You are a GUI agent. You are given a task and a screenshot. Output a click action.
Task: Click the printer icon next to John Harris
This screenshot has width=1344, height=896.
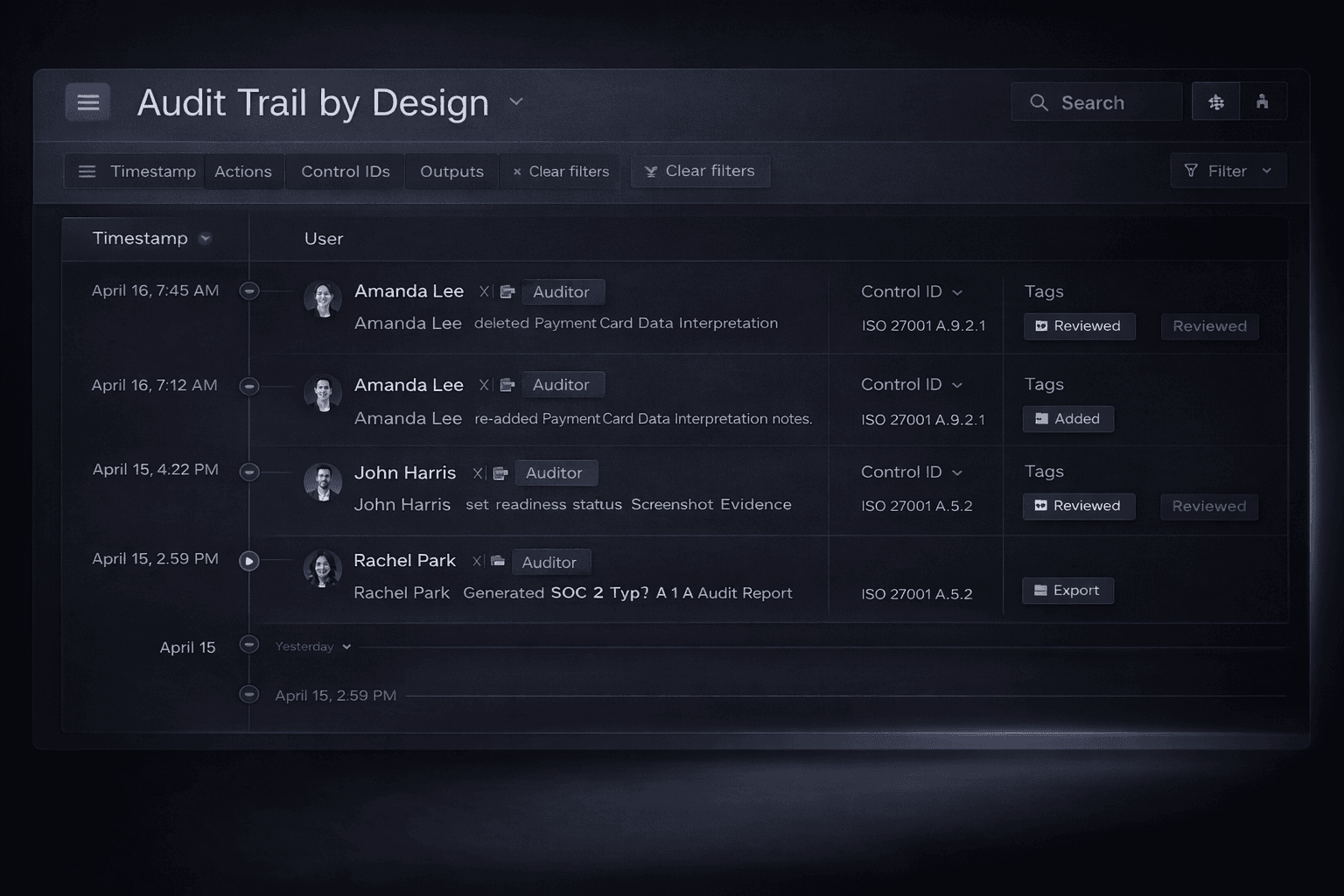coord(500,472)
